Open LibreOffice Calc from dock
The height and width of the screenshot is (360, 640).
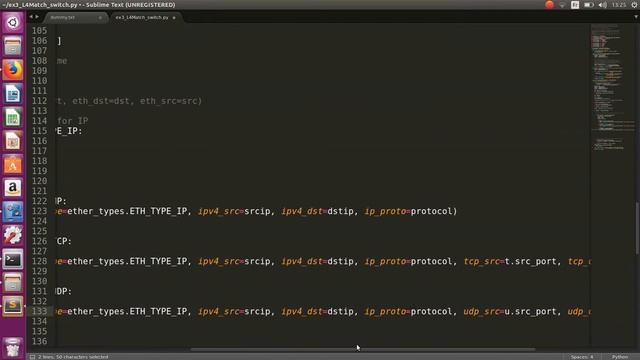point(13,117)
